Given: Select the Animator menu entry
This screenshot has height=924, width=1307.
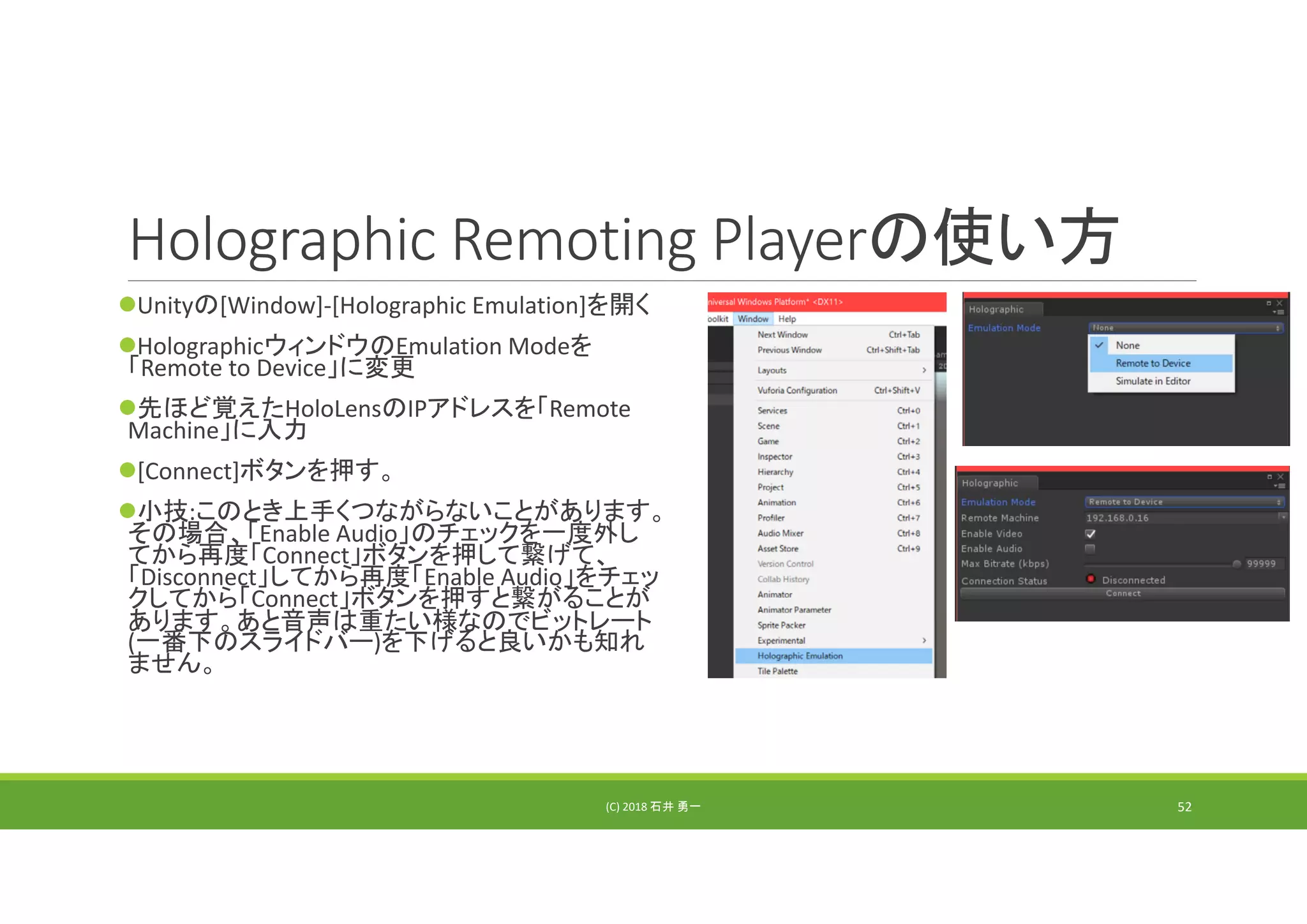Looking at the screenshot, I should tap(834, 595).
